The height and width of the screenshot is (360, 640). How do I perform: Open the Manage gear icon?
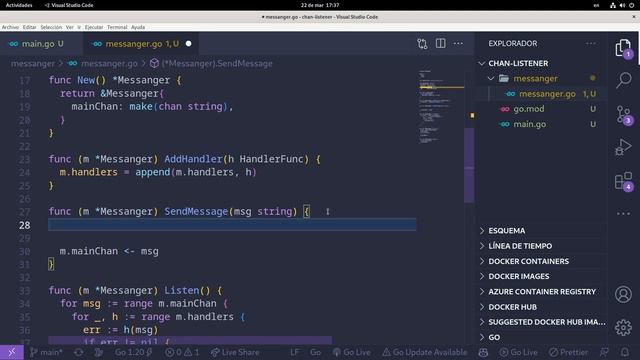coord(623,328)
